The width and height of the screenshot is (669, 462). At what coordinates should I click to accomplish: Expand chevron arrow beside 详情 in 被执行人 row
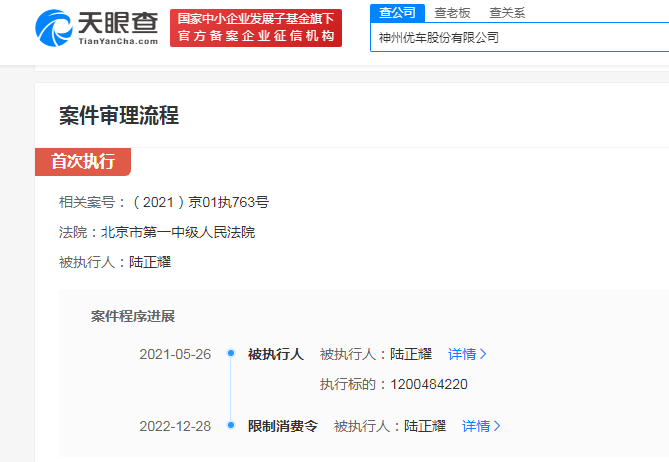coord(484,354)
